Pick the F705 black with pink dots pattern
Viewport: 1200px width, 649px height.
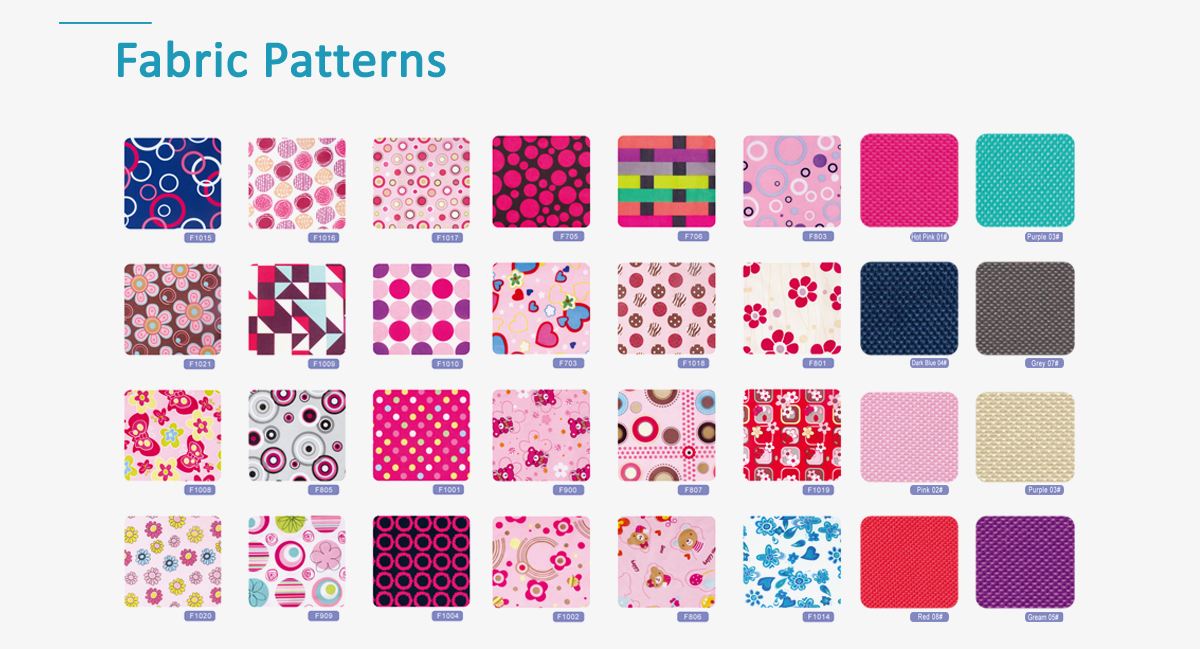(541, 182)
